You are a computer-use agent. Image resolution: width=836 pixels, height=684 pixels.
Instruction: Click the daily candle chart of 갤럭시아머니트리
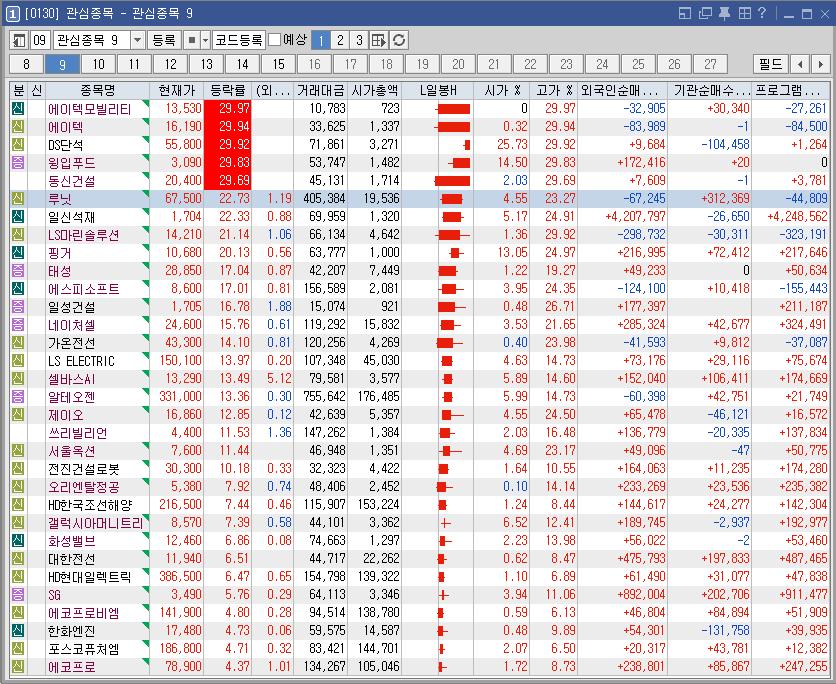coord(446,523)
